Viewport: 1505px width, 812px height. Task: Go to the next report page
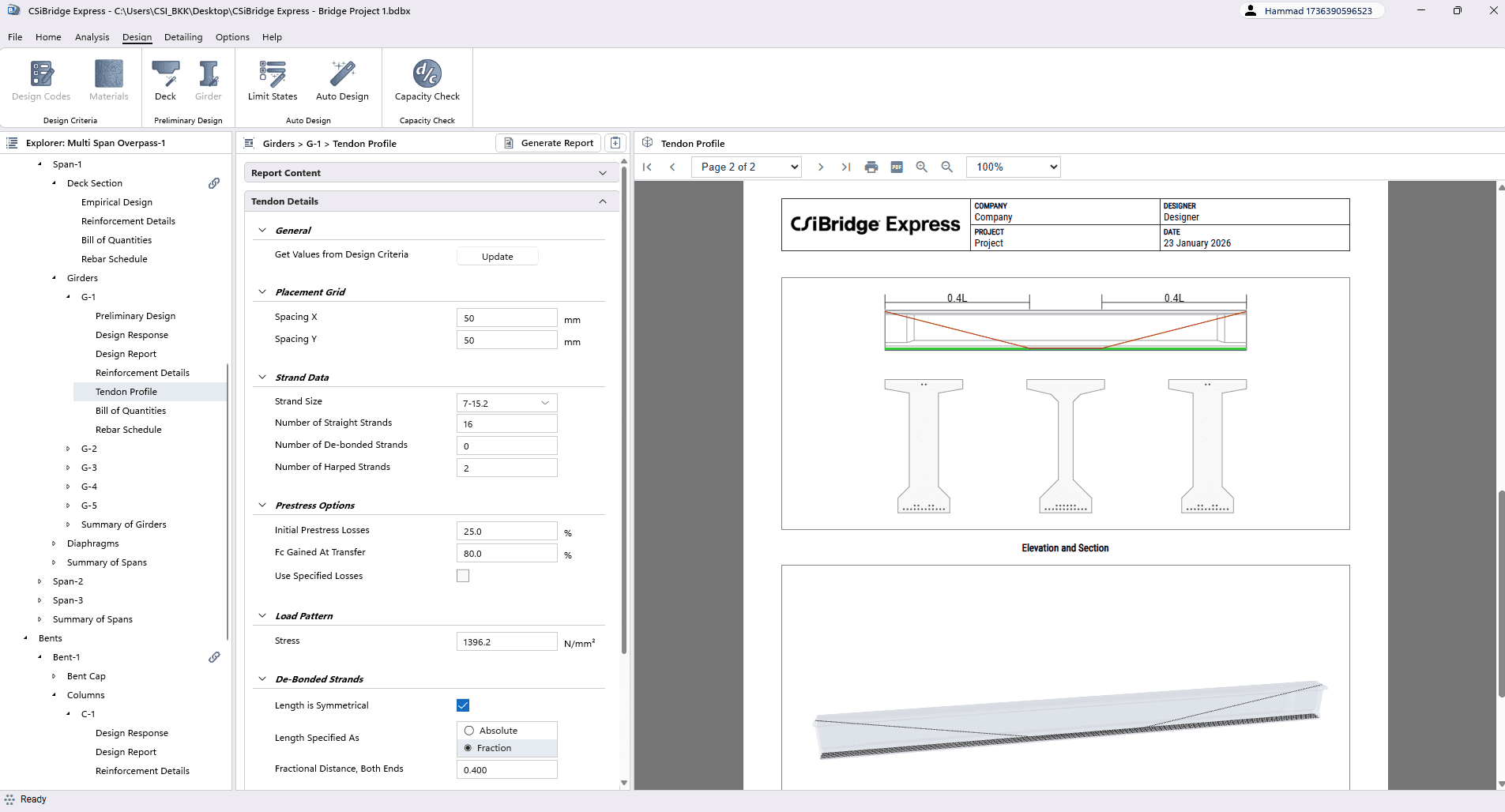[x=821, y=167]
